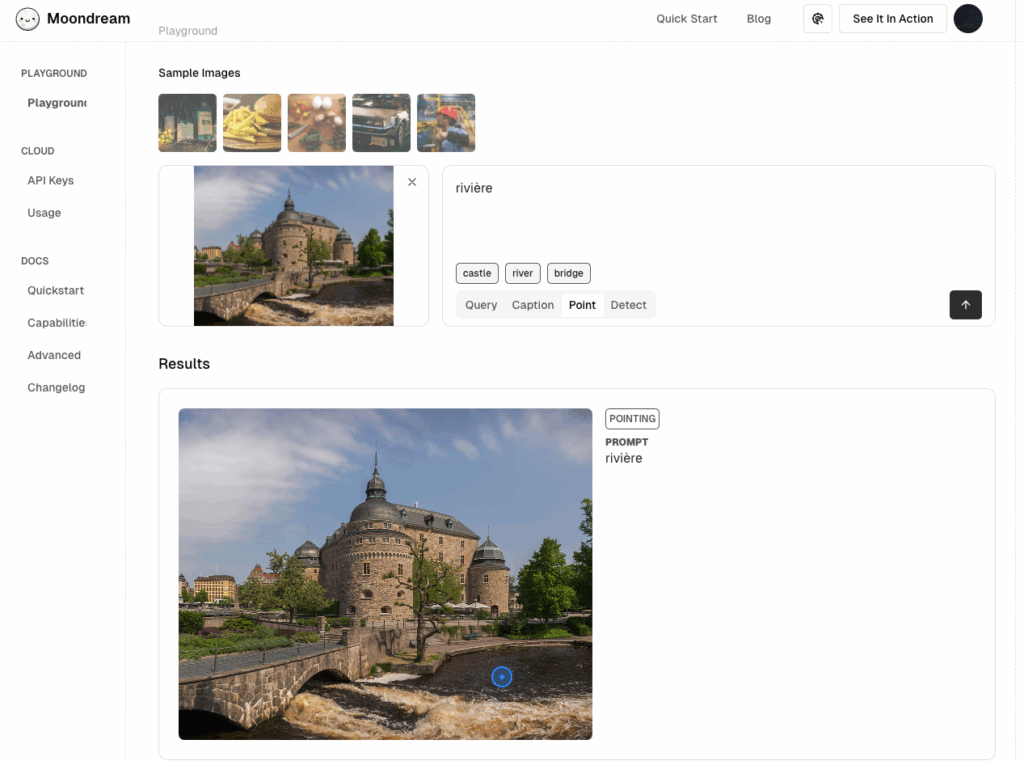The image size is (1024, 761).
Task: Select the Point mode tab
Action: (x=582, y=305)
